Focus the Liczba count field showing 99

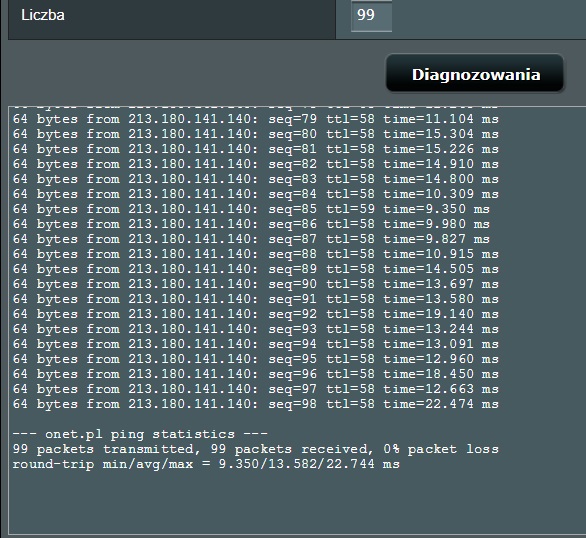click(x=371, y=15)
